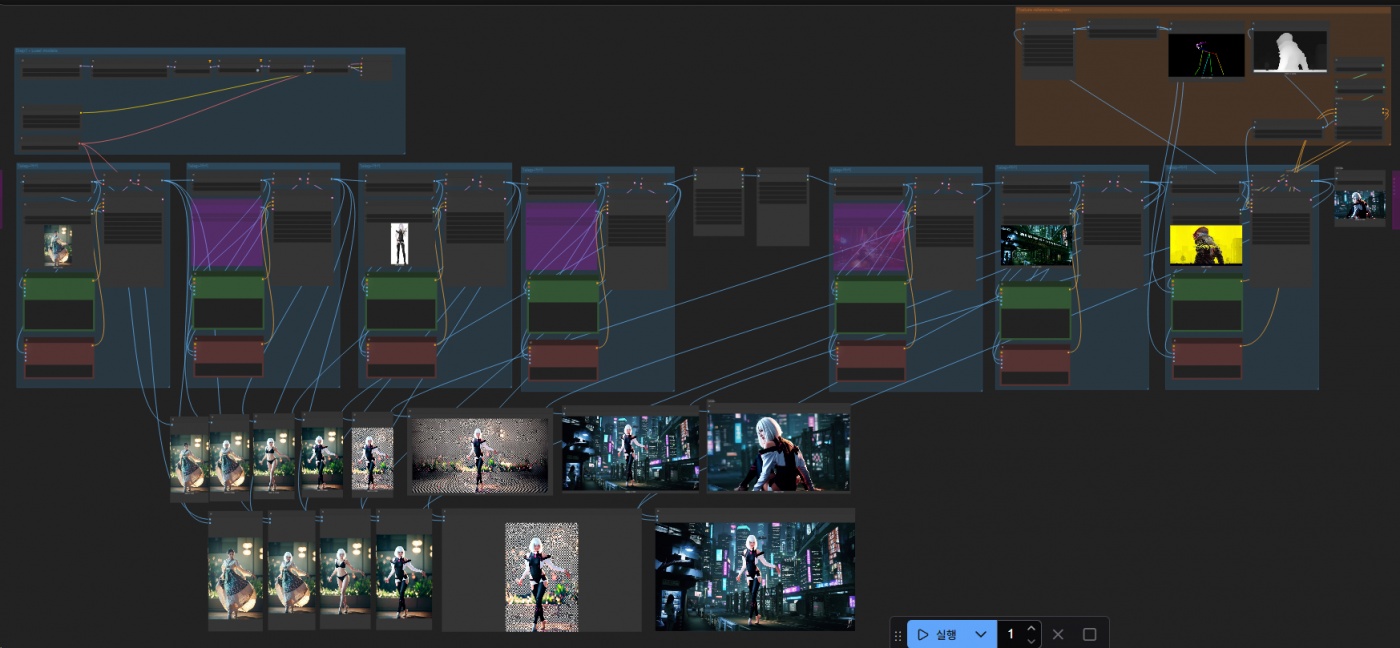This screenshot has width=1400, height=648.
Task: Select the grayscale depth map preview
Action: pyautogui.click(x=1290, y=51)
